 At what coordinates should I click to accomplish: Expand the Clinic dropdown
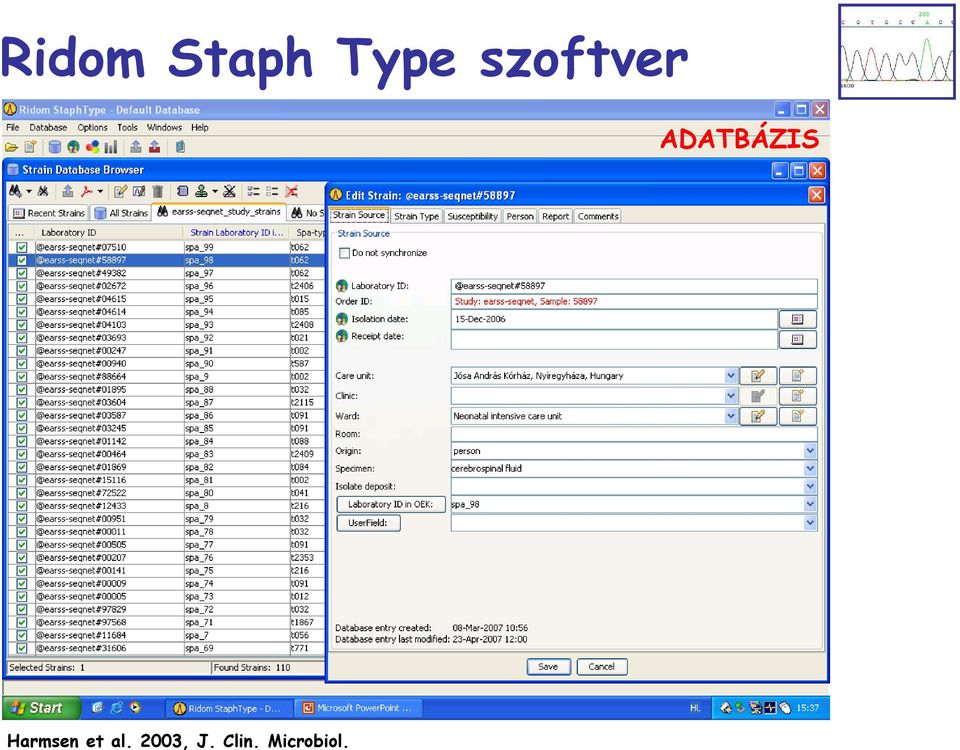pyautogui.click(x=730, y=396)
